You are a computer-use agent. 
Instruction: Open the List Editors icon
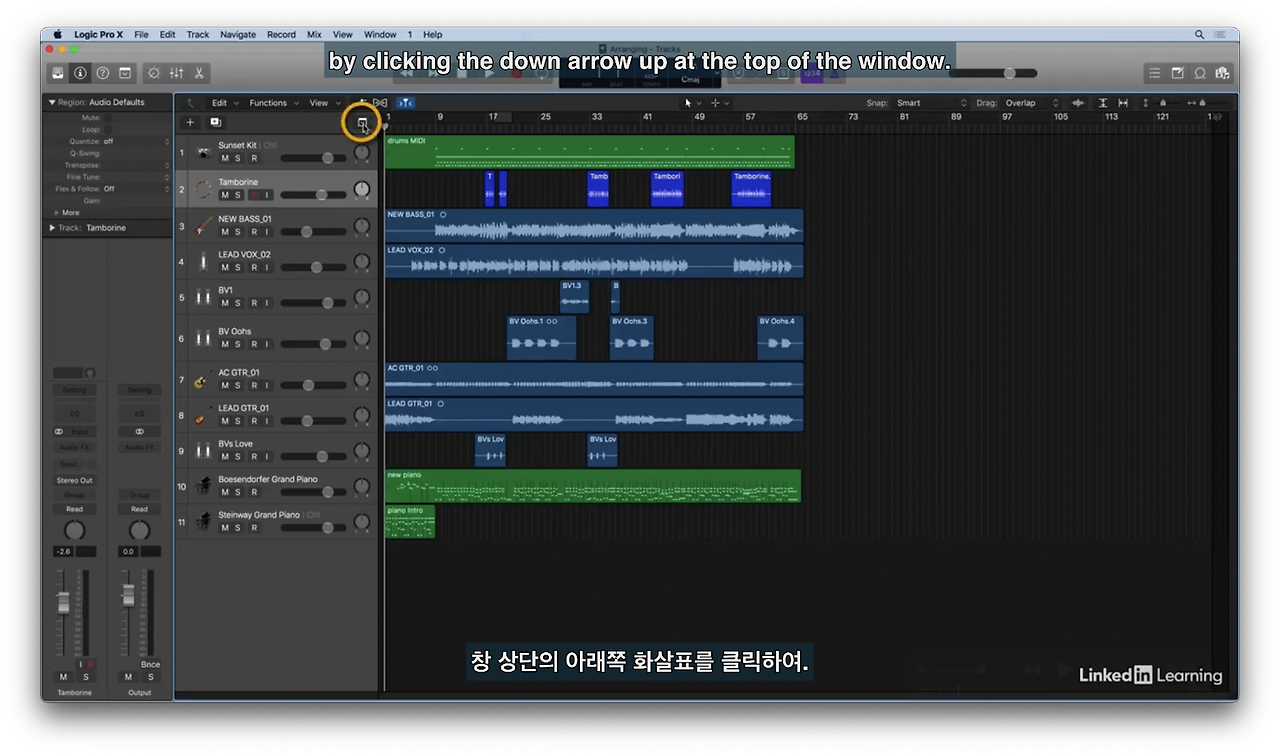(x=1154, y=73)
